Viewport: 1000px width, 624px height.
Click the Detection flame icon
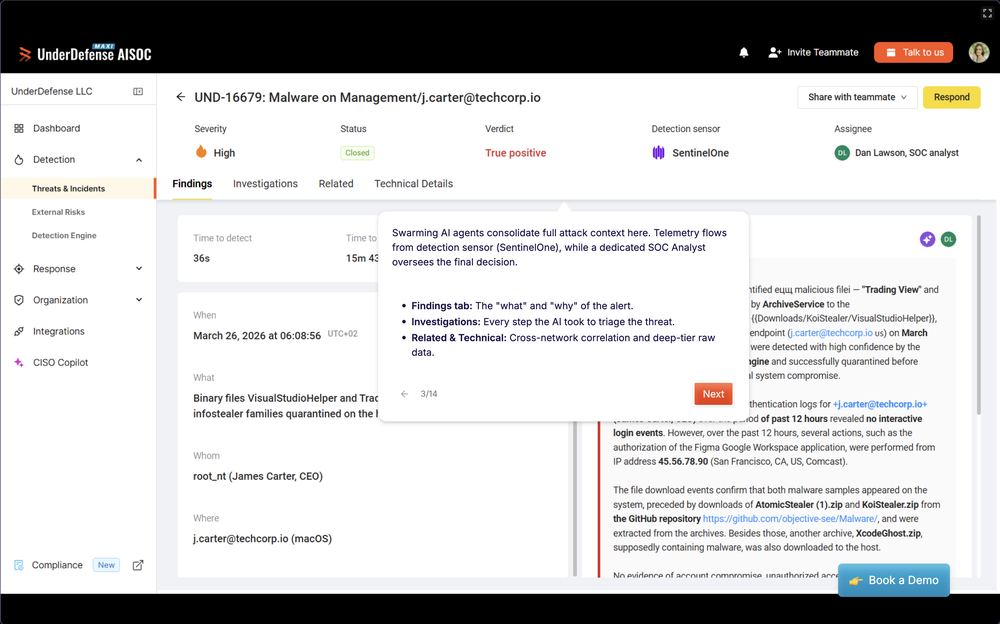point(18,160)
